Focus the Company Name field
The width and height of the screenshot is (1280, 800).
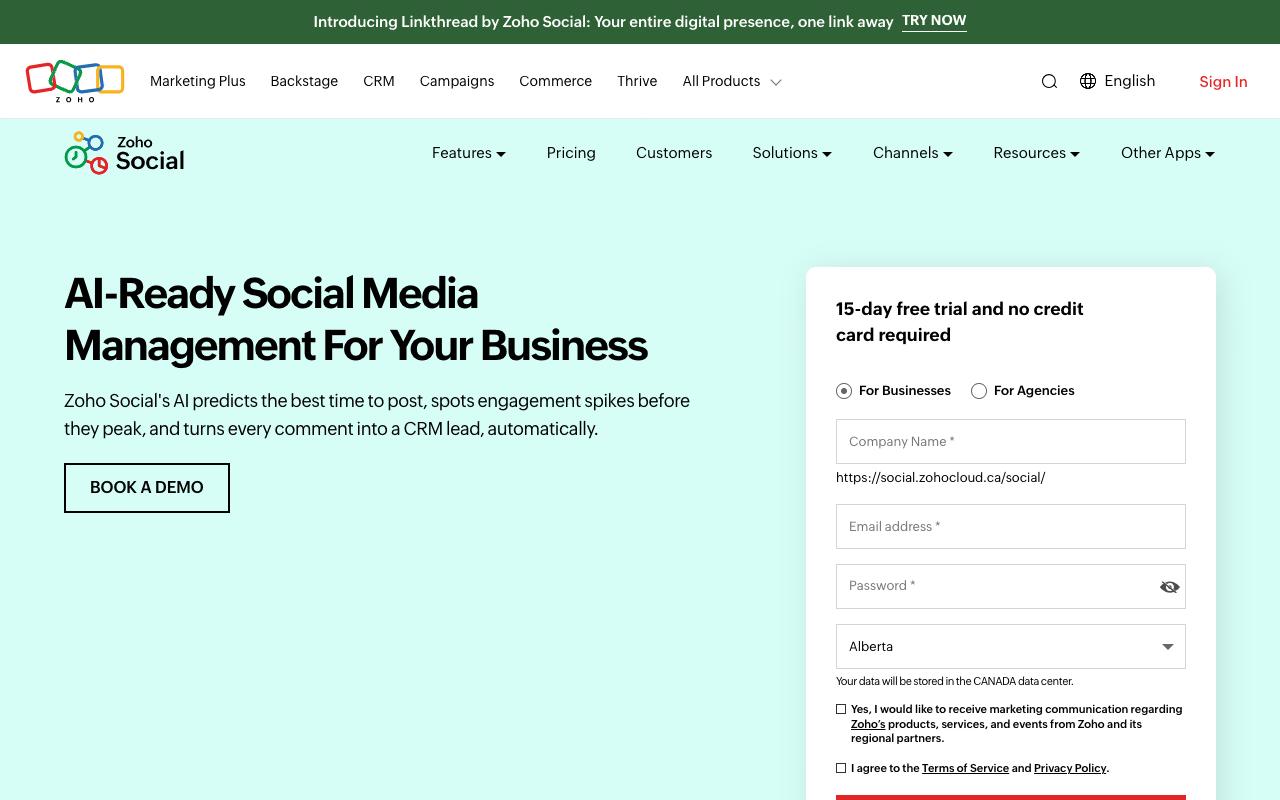[x=1011, y=442]
